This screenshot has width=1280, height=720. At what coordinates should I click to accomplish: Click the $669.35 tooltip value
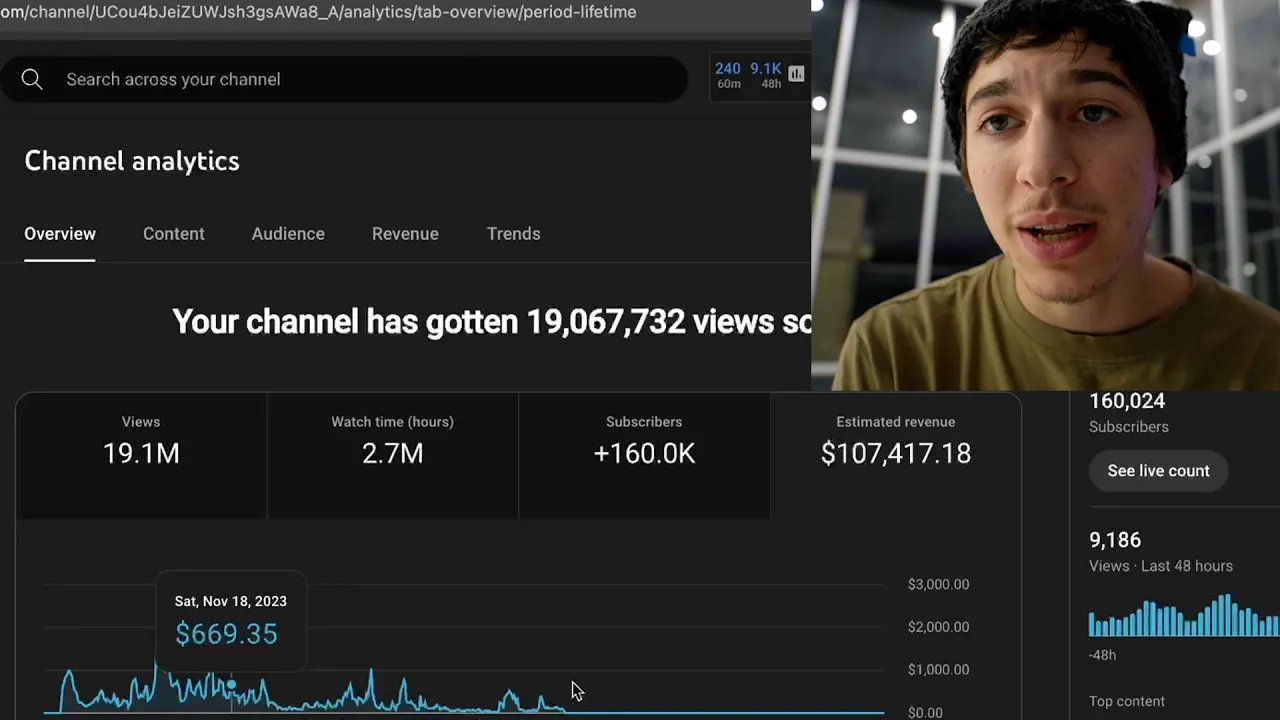pos(226,634)
